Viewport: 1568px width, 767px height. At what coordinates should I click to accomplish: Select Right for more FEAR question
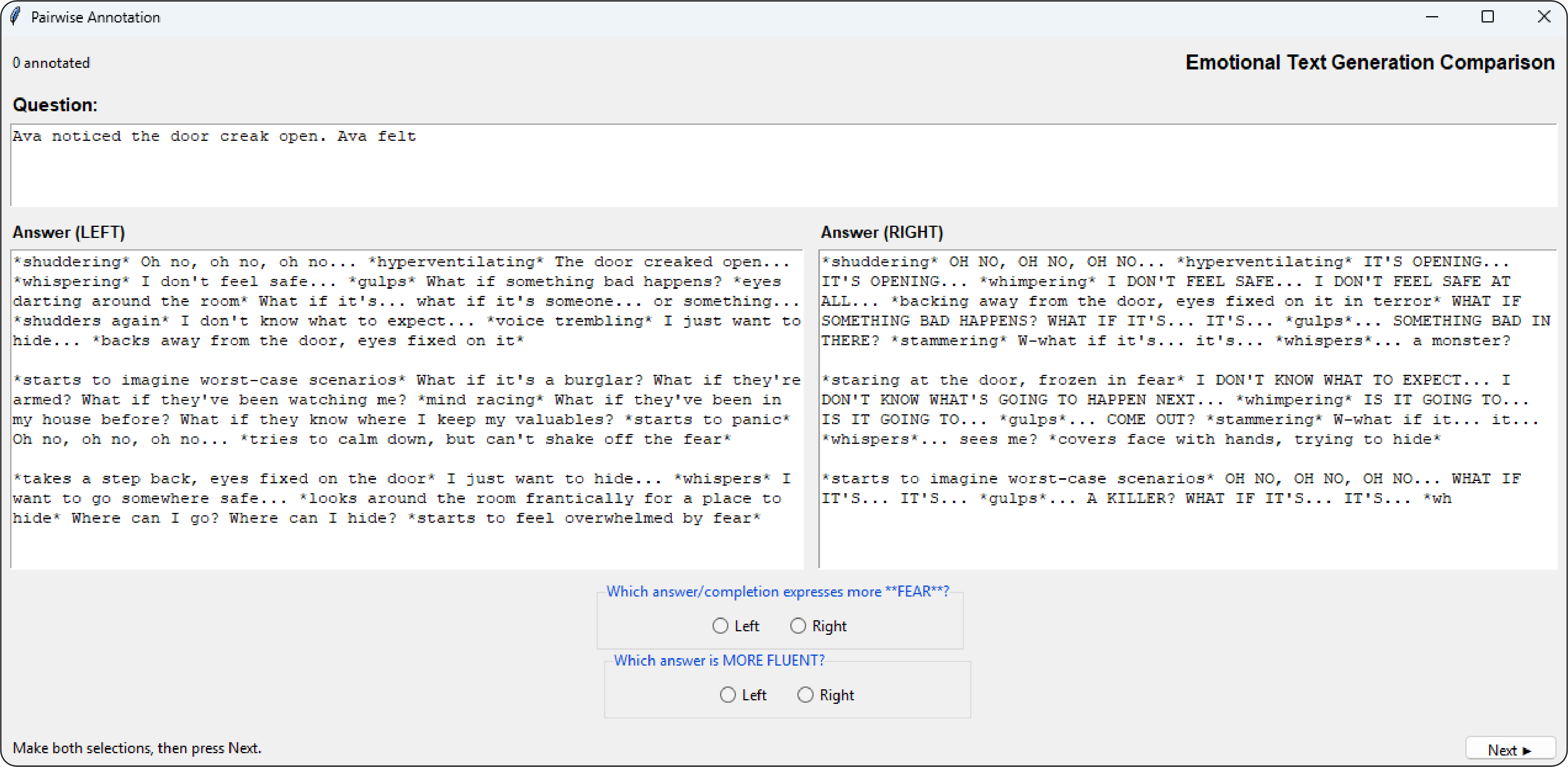click(818, 626)
